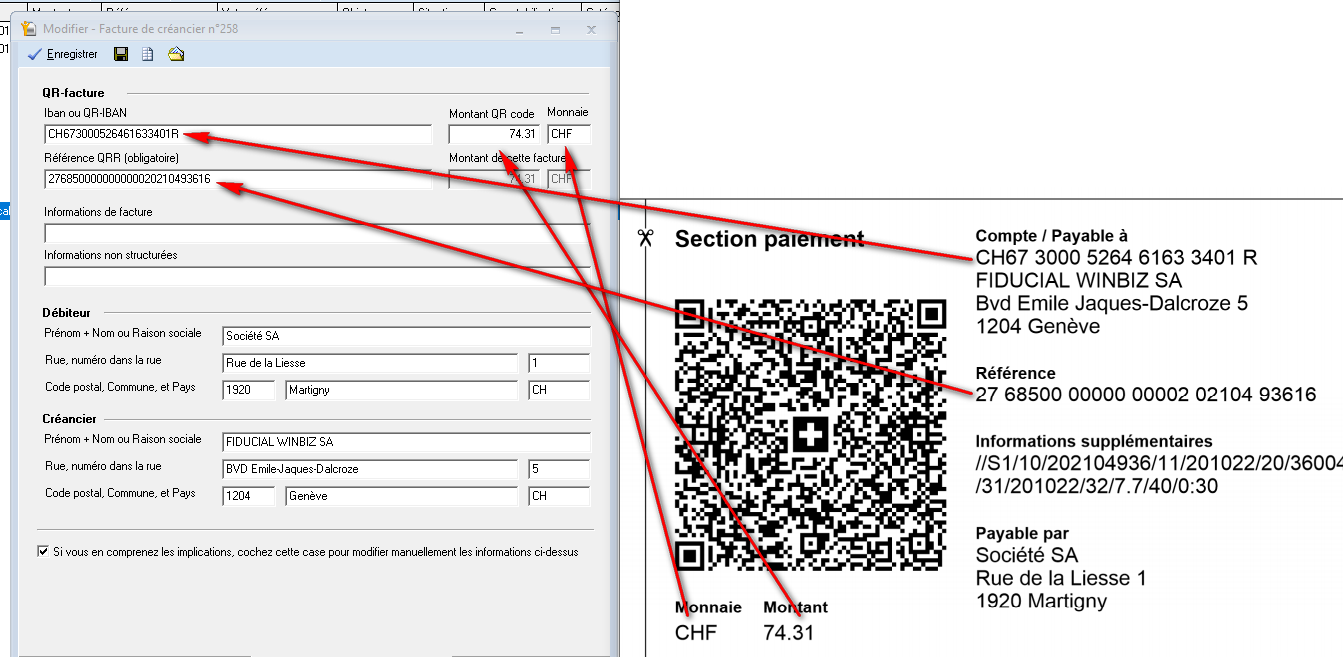Click the Informations de facture field
The width and height of the screenshot is (1343, 657).
point(317,233)
